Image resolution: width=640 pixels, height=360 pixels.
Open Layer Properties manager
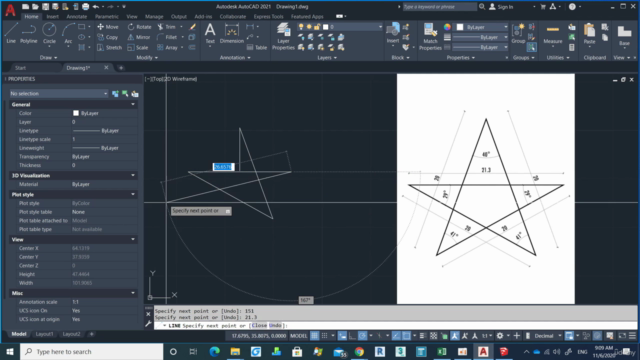283,37
